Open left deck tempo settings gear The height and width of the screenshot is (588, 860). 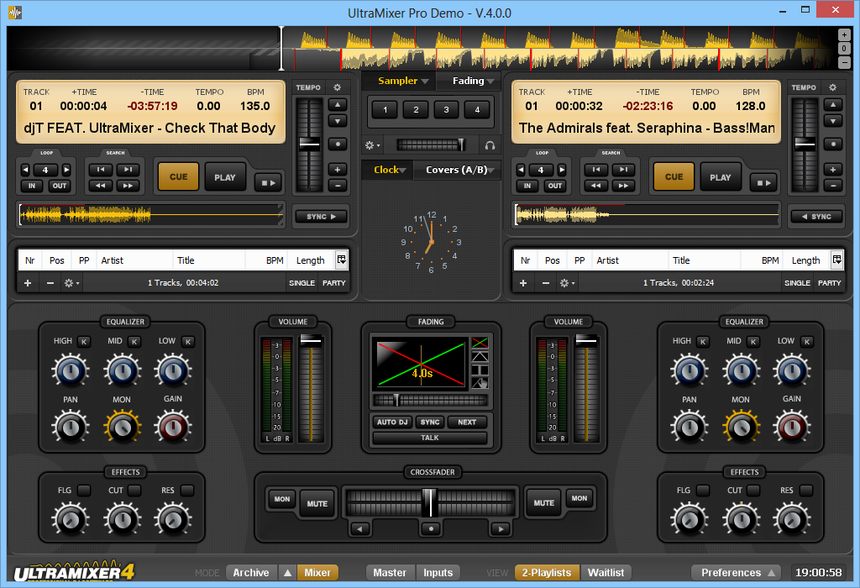tap(337, 87)
